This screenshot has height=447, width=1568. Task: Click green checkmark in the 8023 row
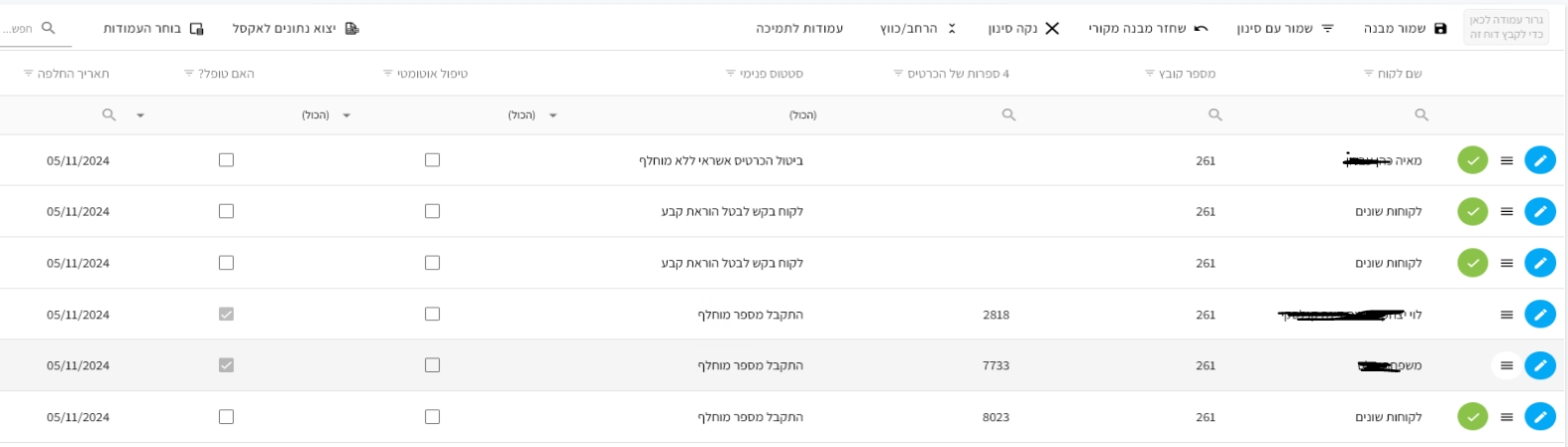click(1472, 417)
